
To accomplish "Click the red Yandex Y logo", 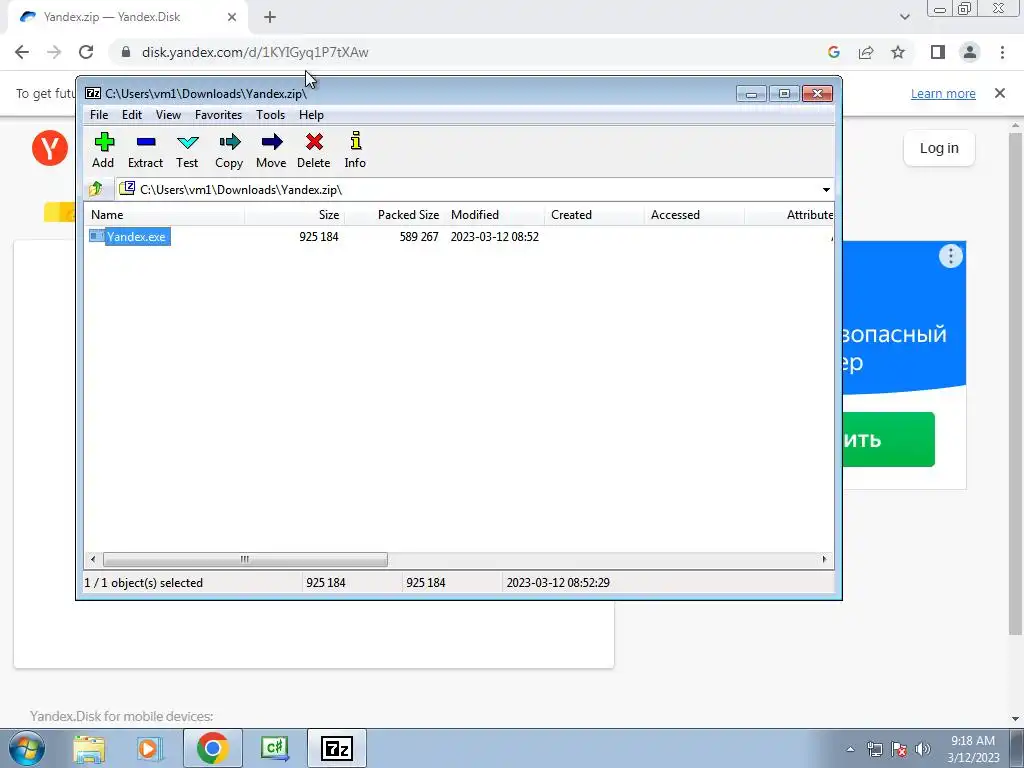I will click(x=50, y=148).
